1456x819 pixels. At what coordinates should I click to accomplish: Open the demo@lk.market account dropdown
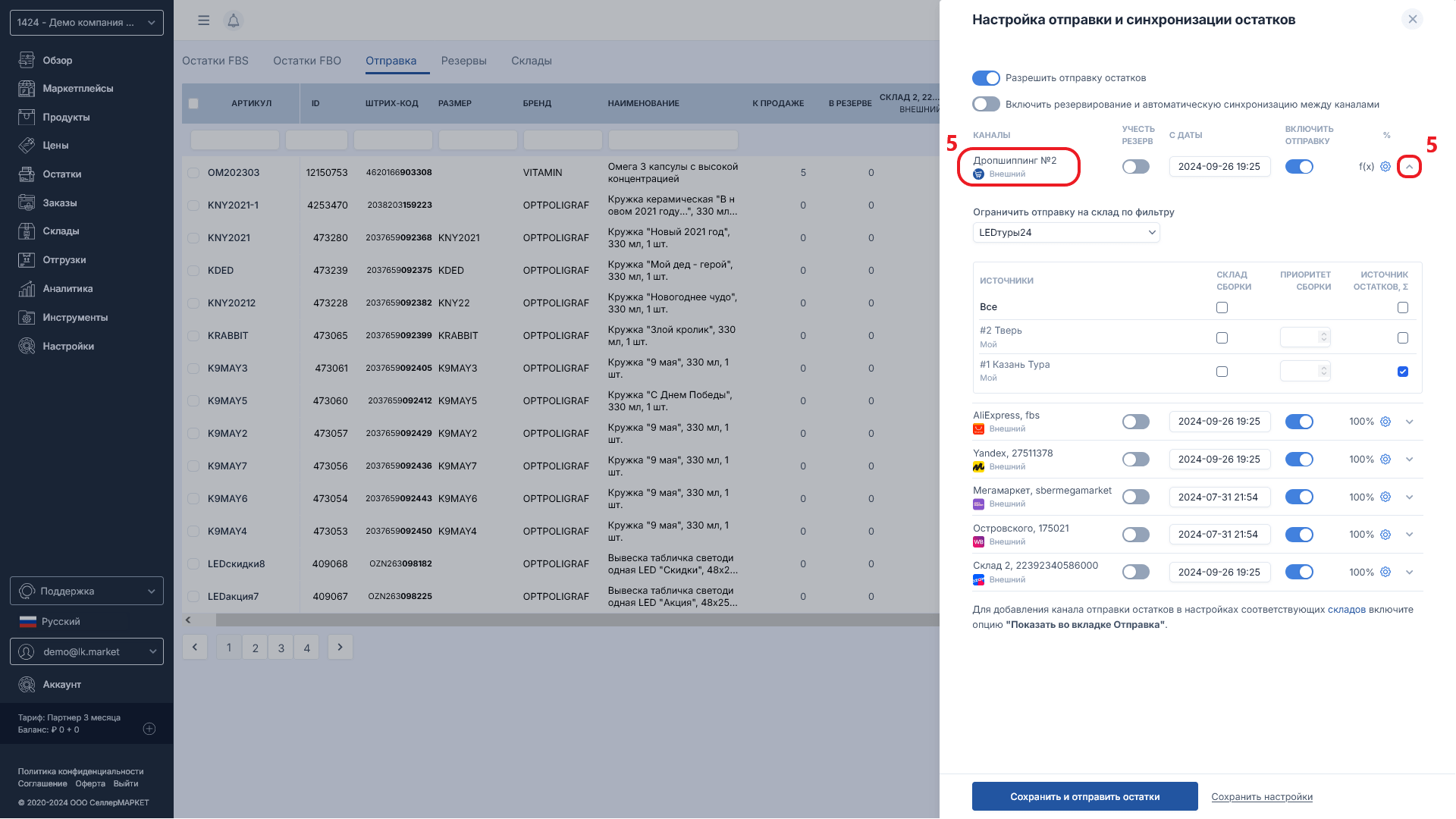86,652
